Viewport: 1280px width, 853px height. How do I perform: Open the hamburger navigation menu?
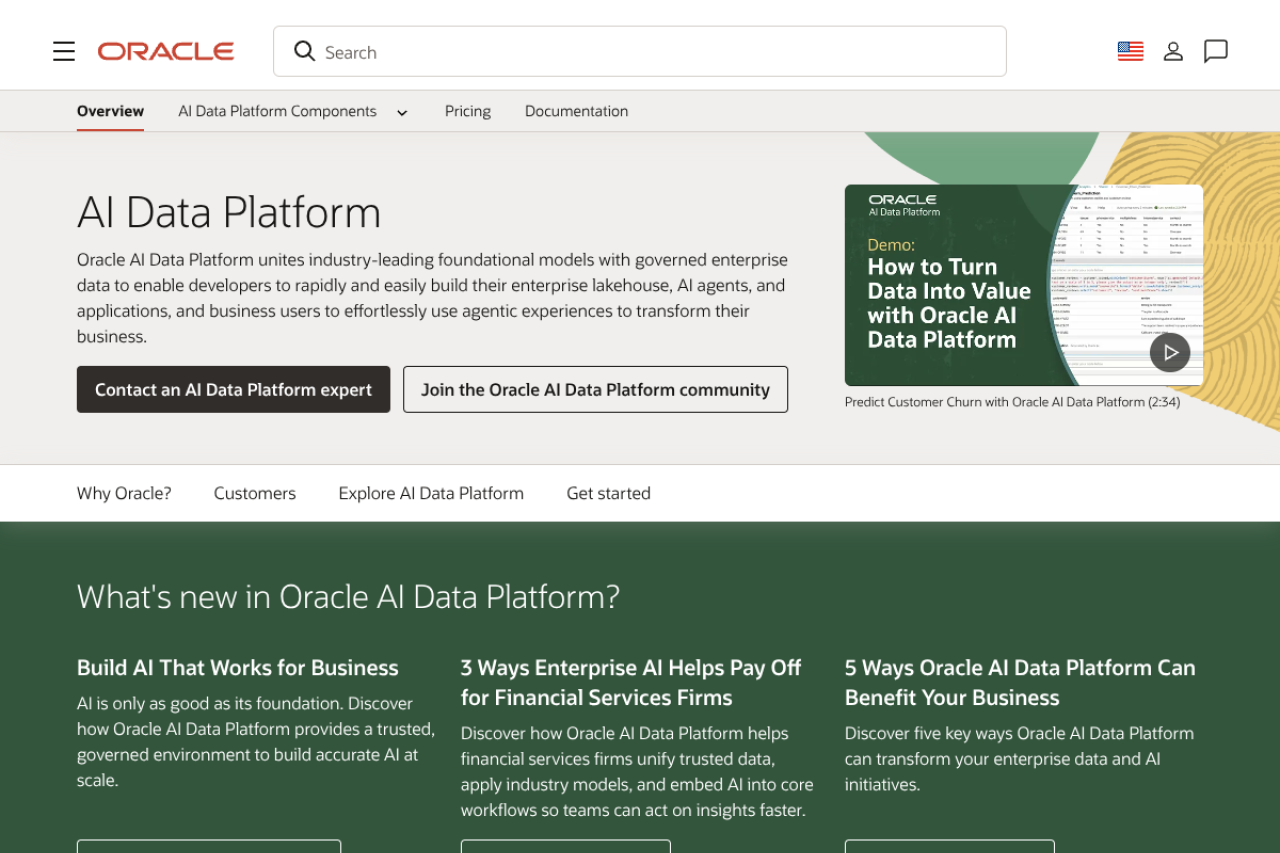pos(64,51)
